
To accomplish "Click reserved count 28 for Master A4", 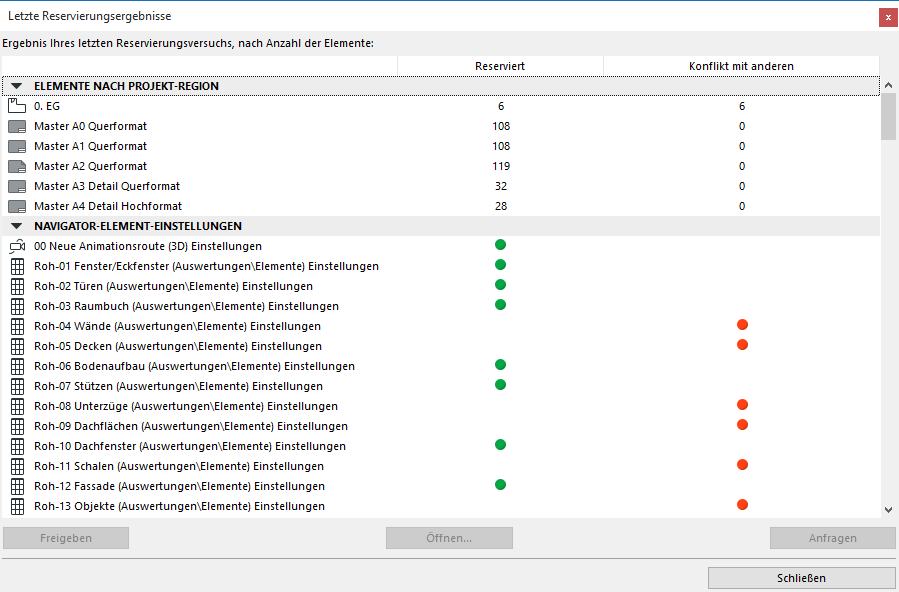I will pos(501,206).
